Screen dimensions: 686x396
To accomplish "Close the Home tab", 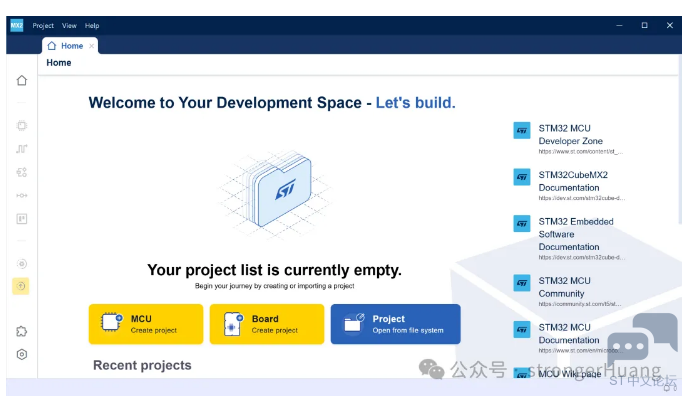I will pyautogui.click(x=91, y=46).
